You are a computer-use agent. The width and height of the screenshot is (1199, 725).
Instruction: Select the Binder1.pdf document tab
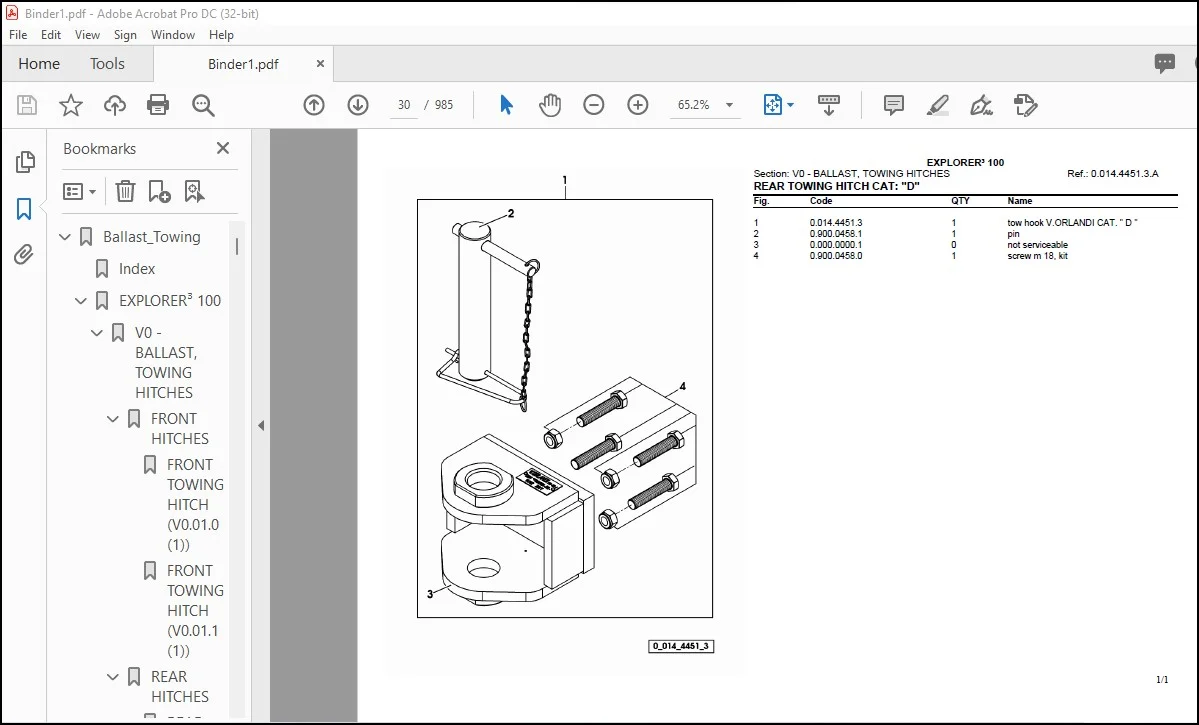pos(243,64)
